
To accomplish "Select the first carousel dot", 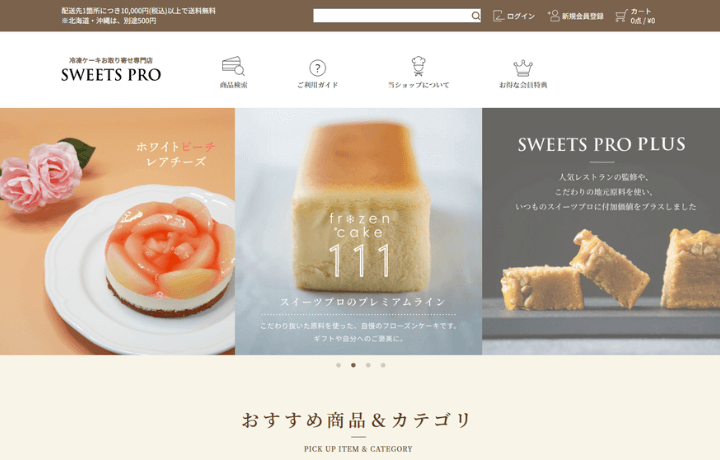I will (338, 365).
